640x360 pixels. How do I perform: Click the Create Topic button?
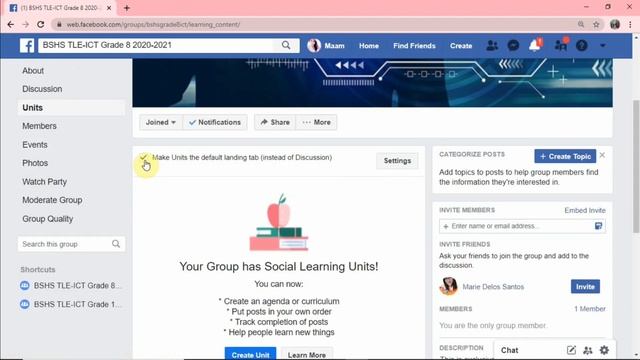(565, 156)
